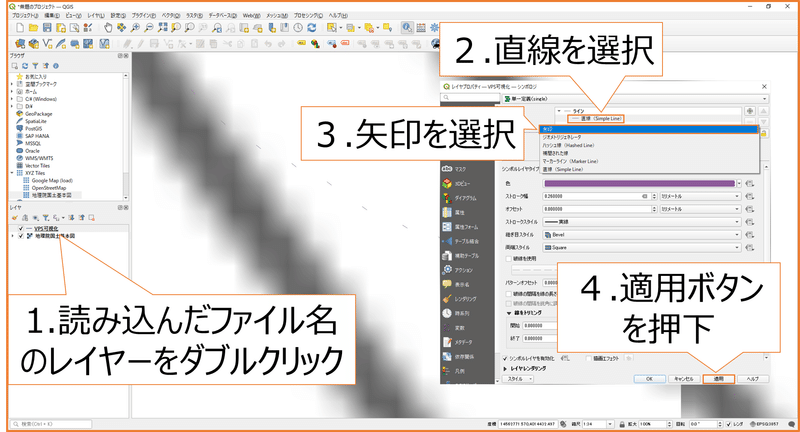Expand the レイヤレンダリング section
Viewport: 800px width, 432px height.
pyautogui.click(x=505, y=368)
